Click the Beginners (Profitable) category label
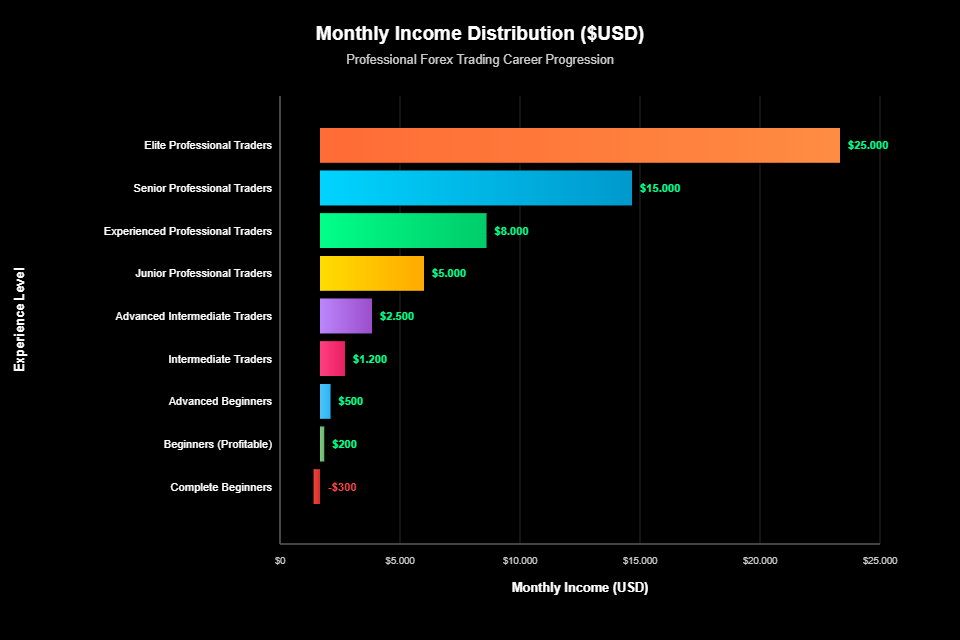960x640 pixels. (217, 444)
